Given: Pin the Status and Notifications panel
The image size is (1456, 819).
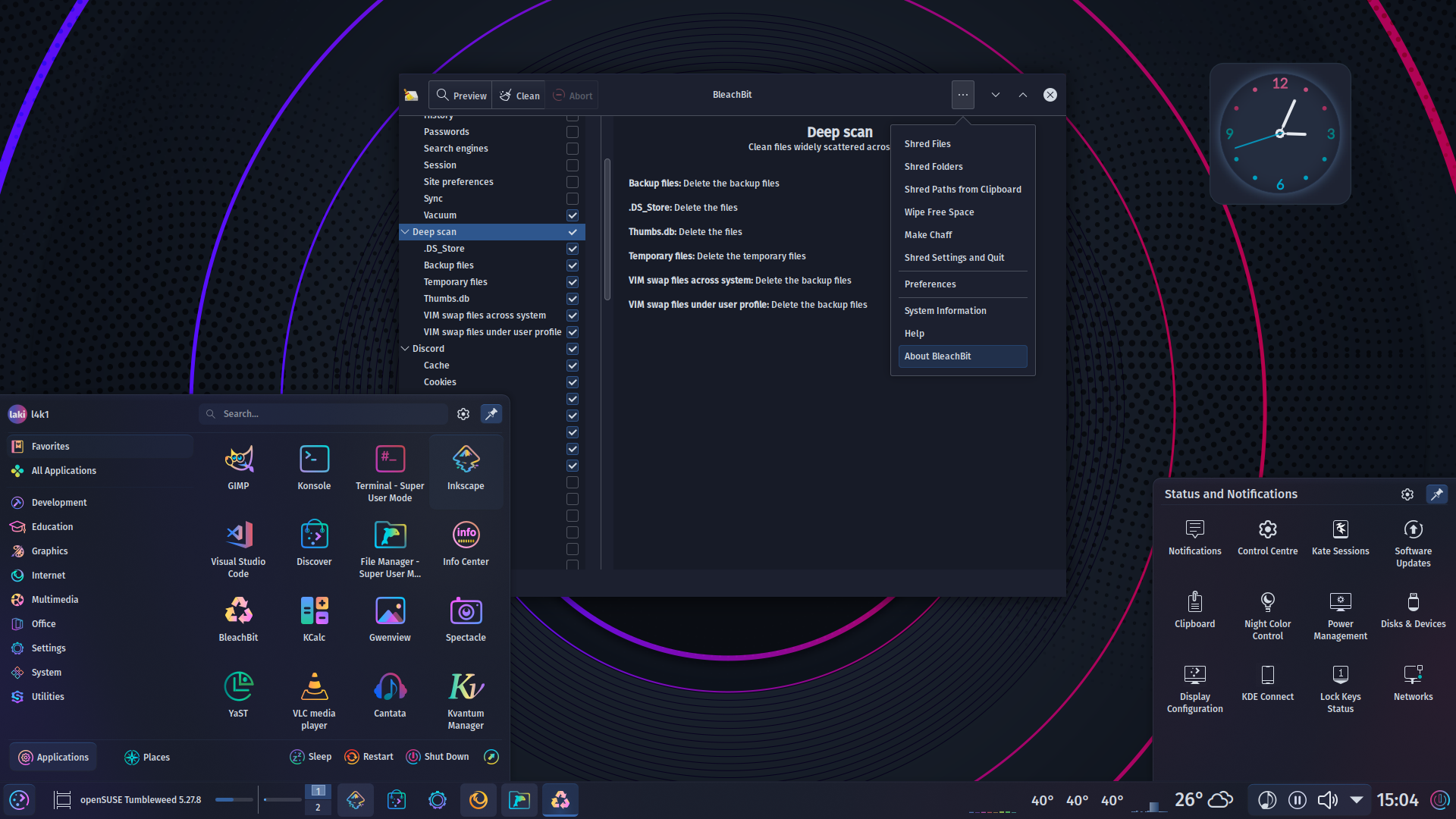Looking at the screenshot, I should 1436,494.
